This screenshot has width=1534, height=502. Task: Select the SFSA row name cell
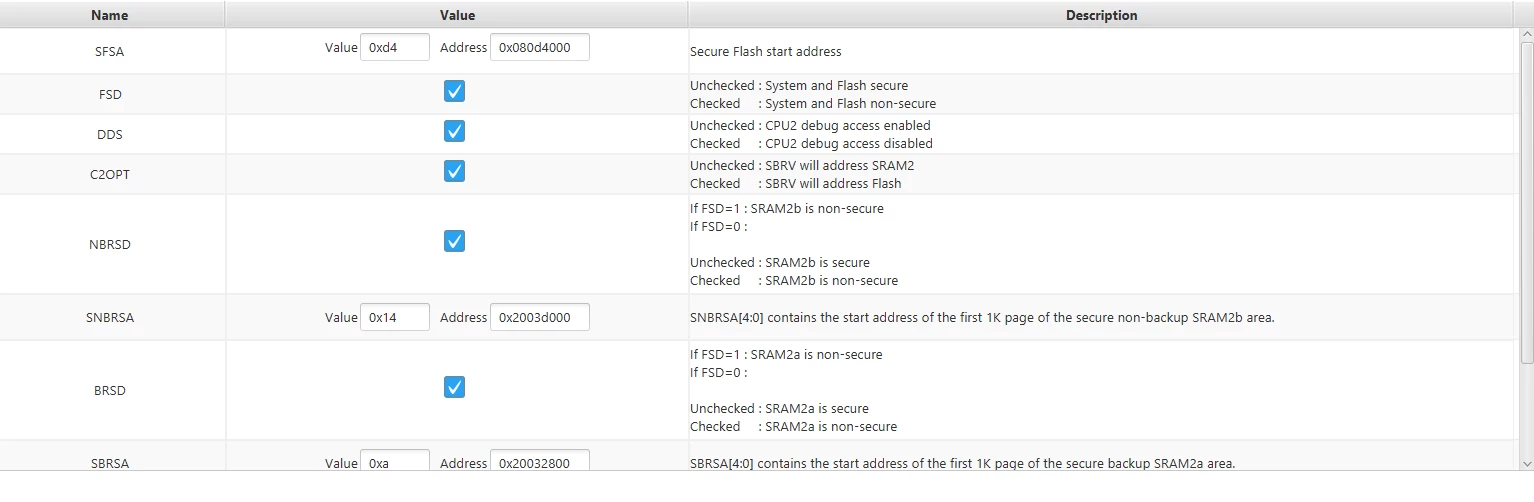click(110, 51)
